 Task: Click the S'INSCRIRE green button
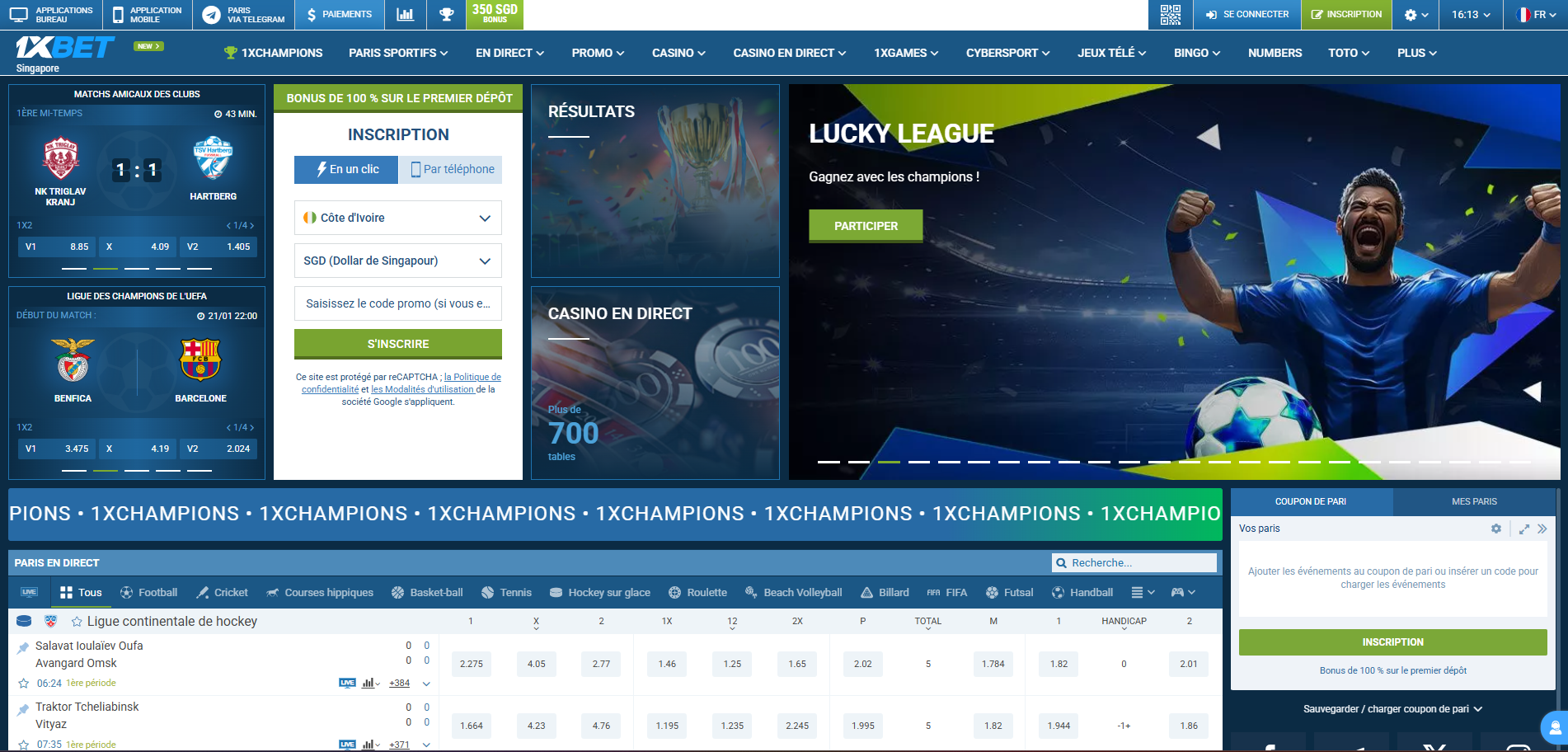(x=398, y=344)
